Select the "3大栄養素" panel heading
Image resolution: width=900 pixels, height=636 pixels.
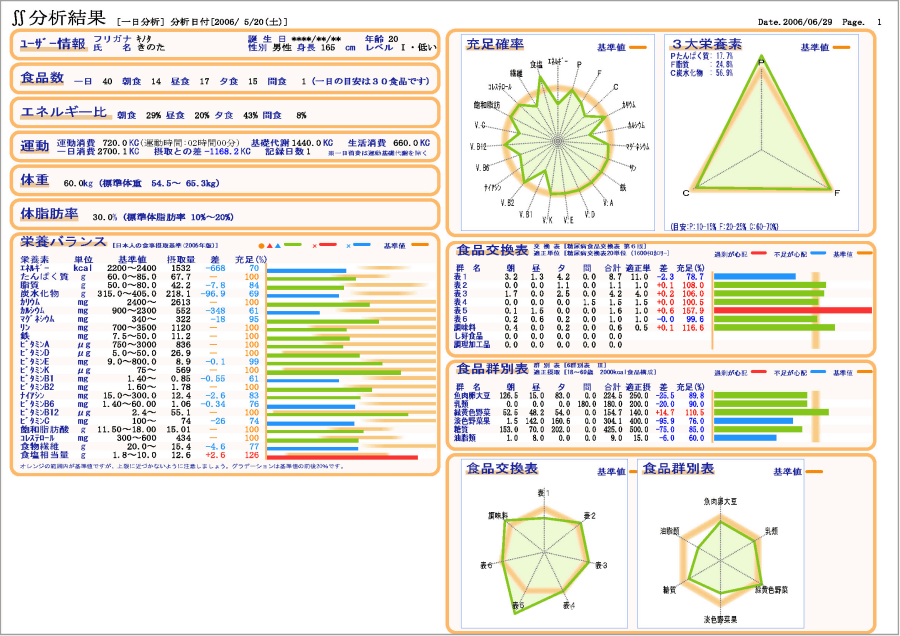[707, 44]
